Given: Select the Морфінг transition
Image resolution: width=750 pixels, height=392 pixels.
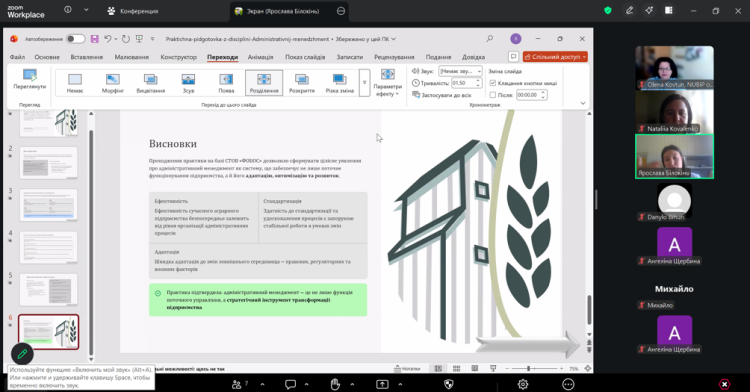Looking at the screenshot, I should point(112,83).
